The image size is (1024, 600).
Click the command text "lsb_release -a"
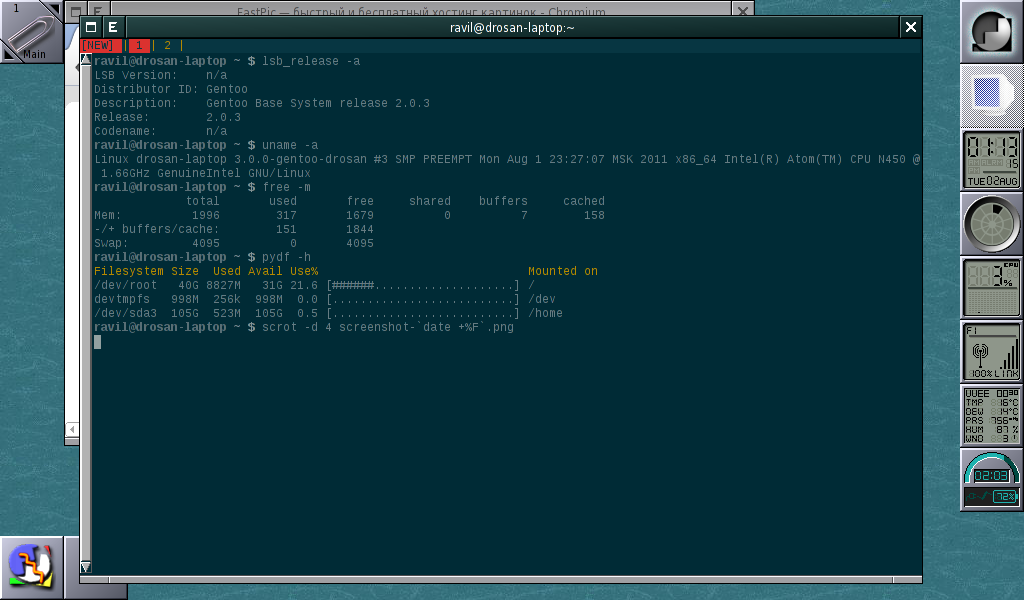(311, 61)
